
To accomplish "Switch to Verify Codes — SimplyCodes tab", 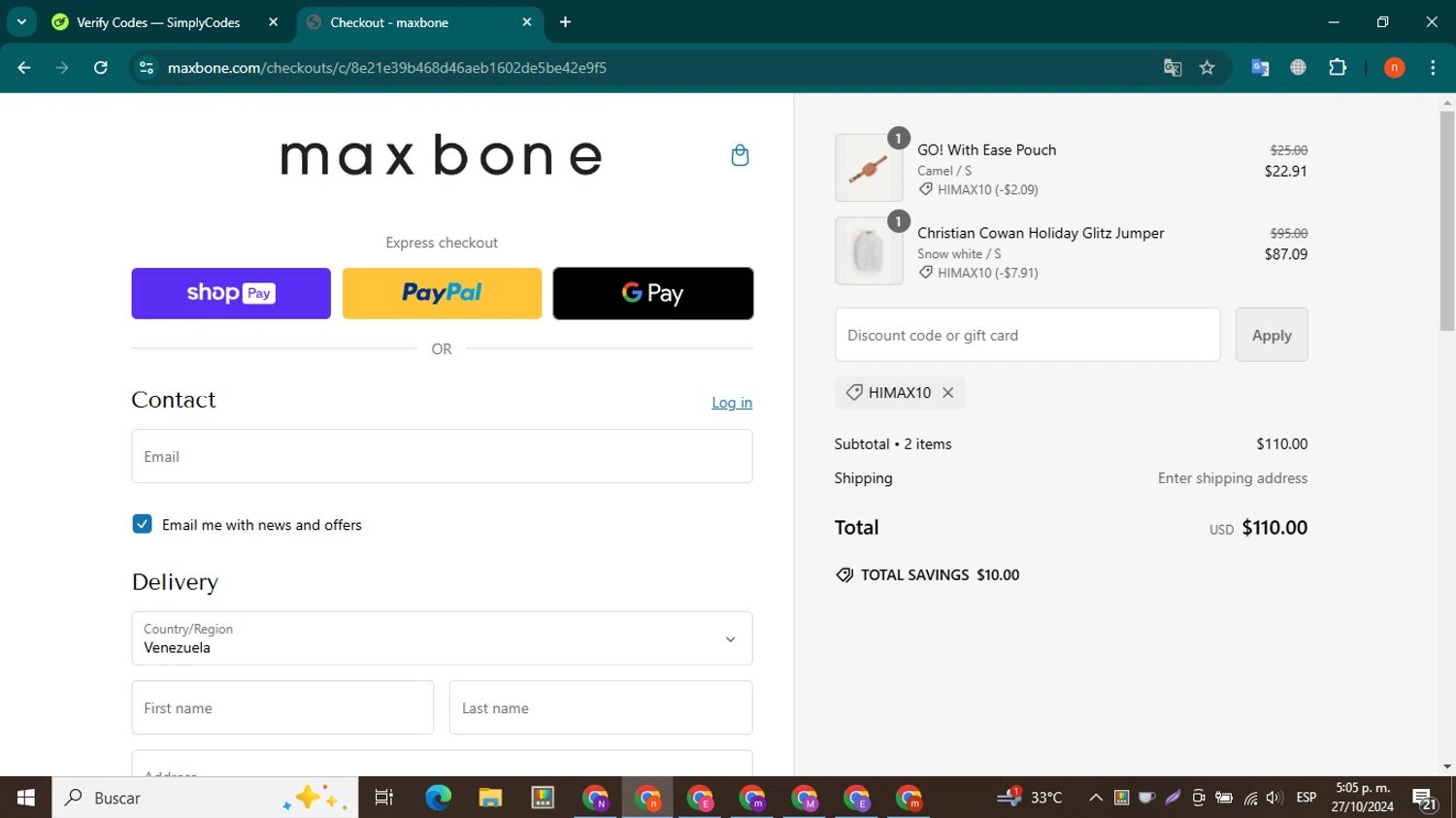I will pos(158,22).
